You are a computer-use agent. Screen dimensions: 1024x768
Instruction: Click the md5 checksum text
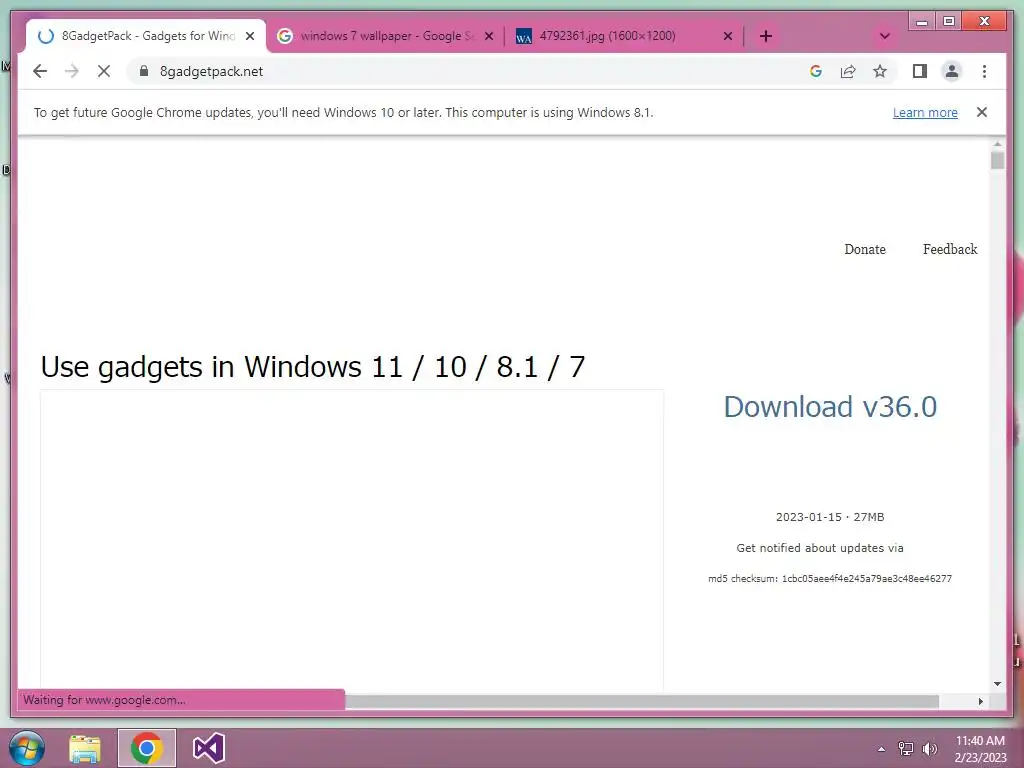[830, 579]
